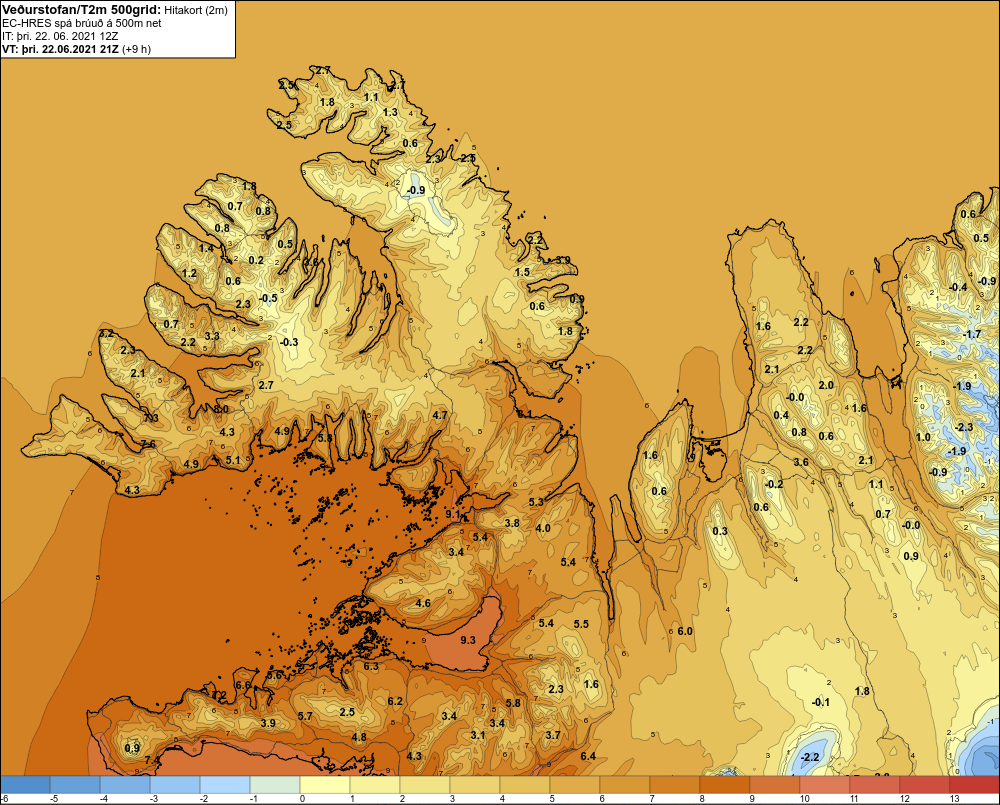This screenshot has width=1000, height=805.
Task: Click the pale yellow swatch between 0 and 1
Action: (325, 784)
